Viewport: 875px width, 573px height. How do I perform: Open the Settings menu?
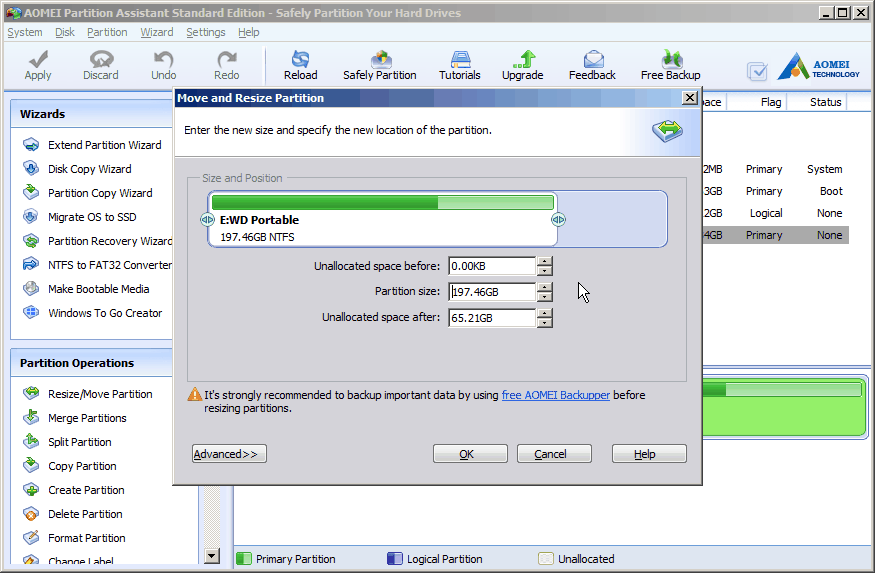[x=206, y=32]
